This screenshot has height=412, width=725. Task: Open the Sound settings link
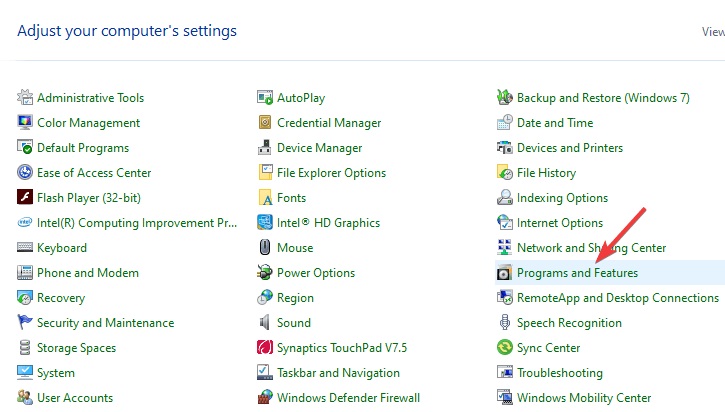coord(294,323)
